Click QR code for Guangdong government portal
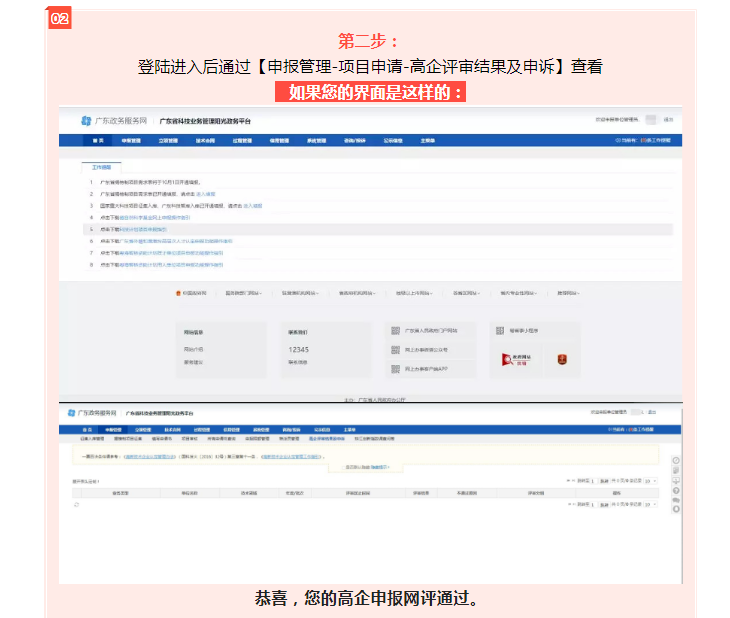730x618 pixels. click(x=395, y=330)
